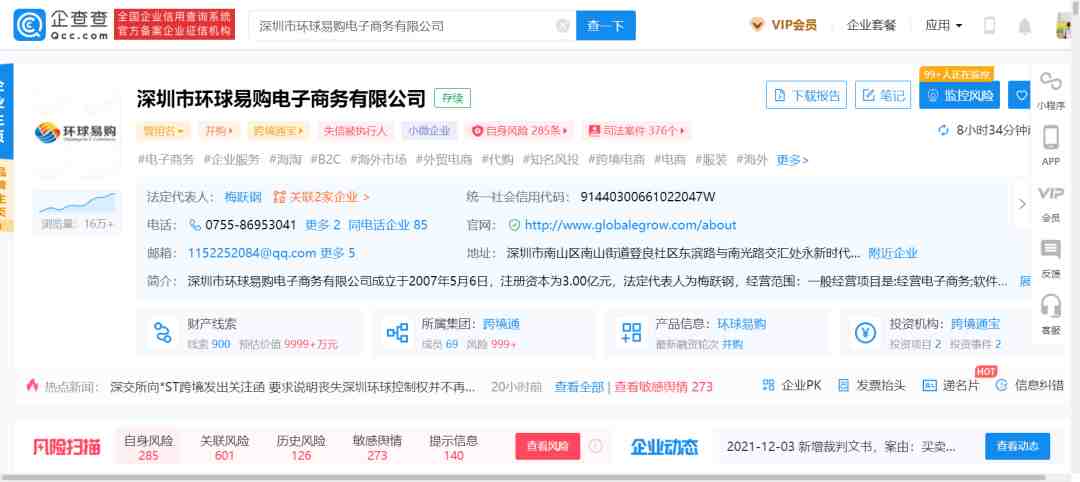This screenshot has width=1080, height=482.
Task: Click the phone icon before 0755-86953041
Action: pyautogui.click(x=195, y=225)
